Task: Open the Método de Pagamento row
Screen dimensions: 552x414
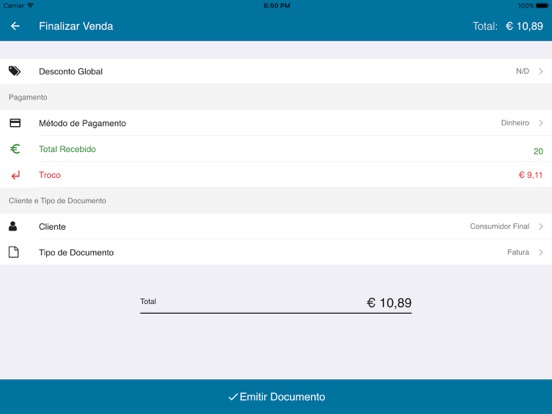Action: 276,123
